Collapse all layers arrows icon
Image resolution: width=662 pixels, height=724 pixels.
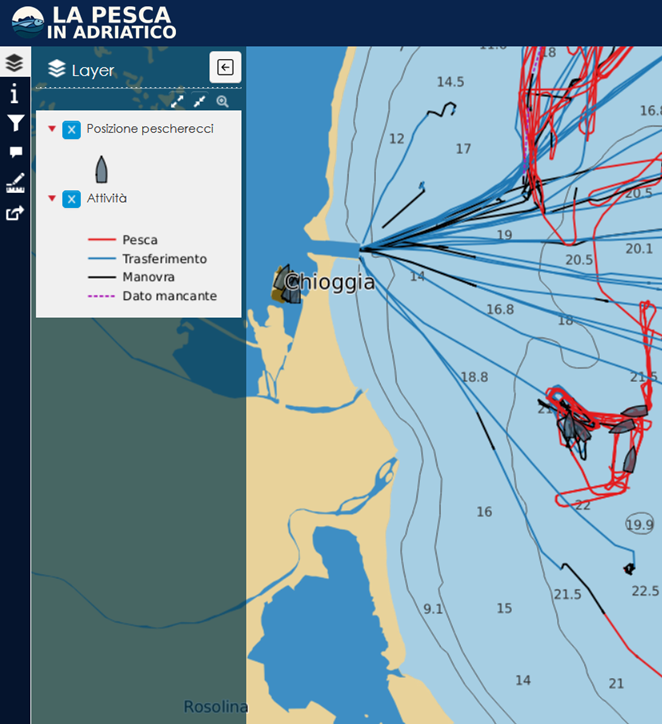click(x=199, y=102)
